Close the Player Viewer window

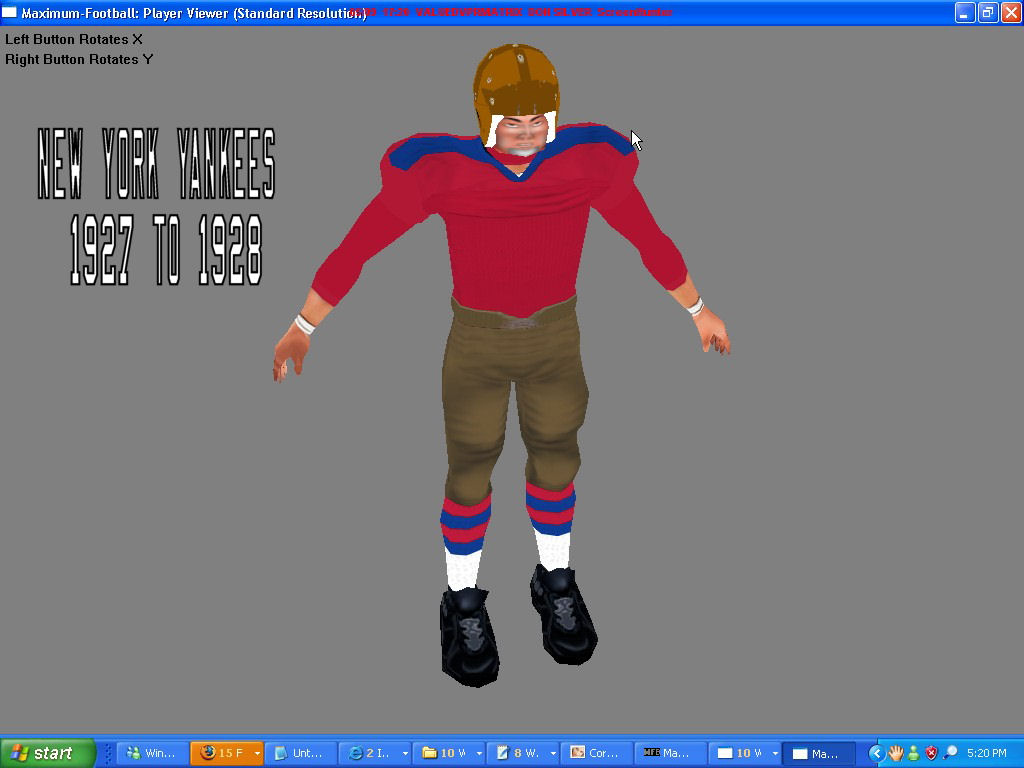1010,12
